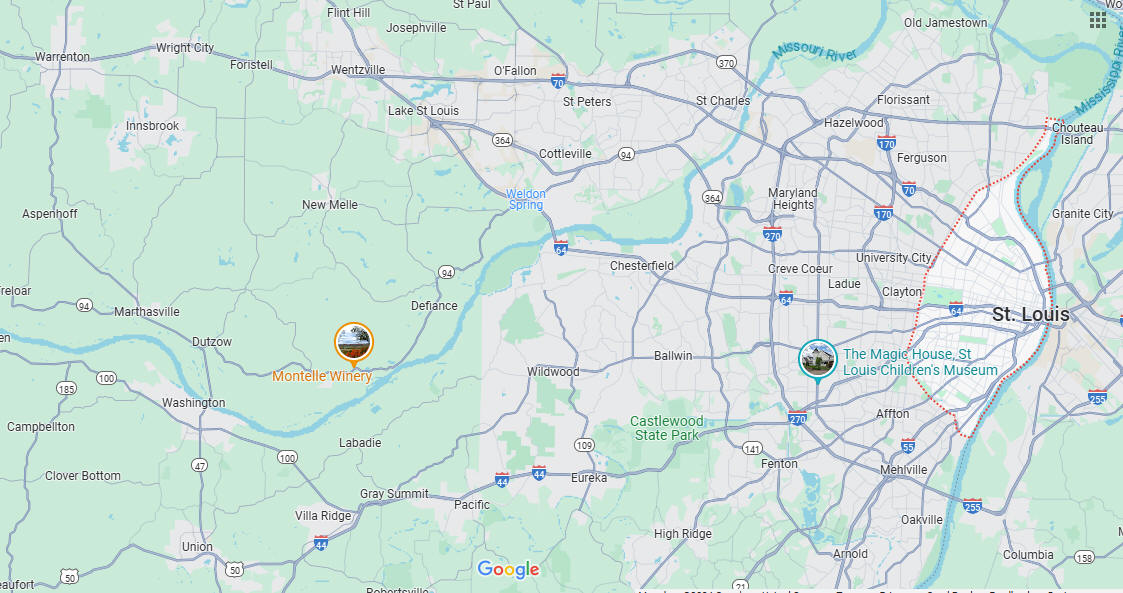Click the I-64 shield near Chesterfield
The width and height of the screenshot is (1123, 593).
pos(561,248)
